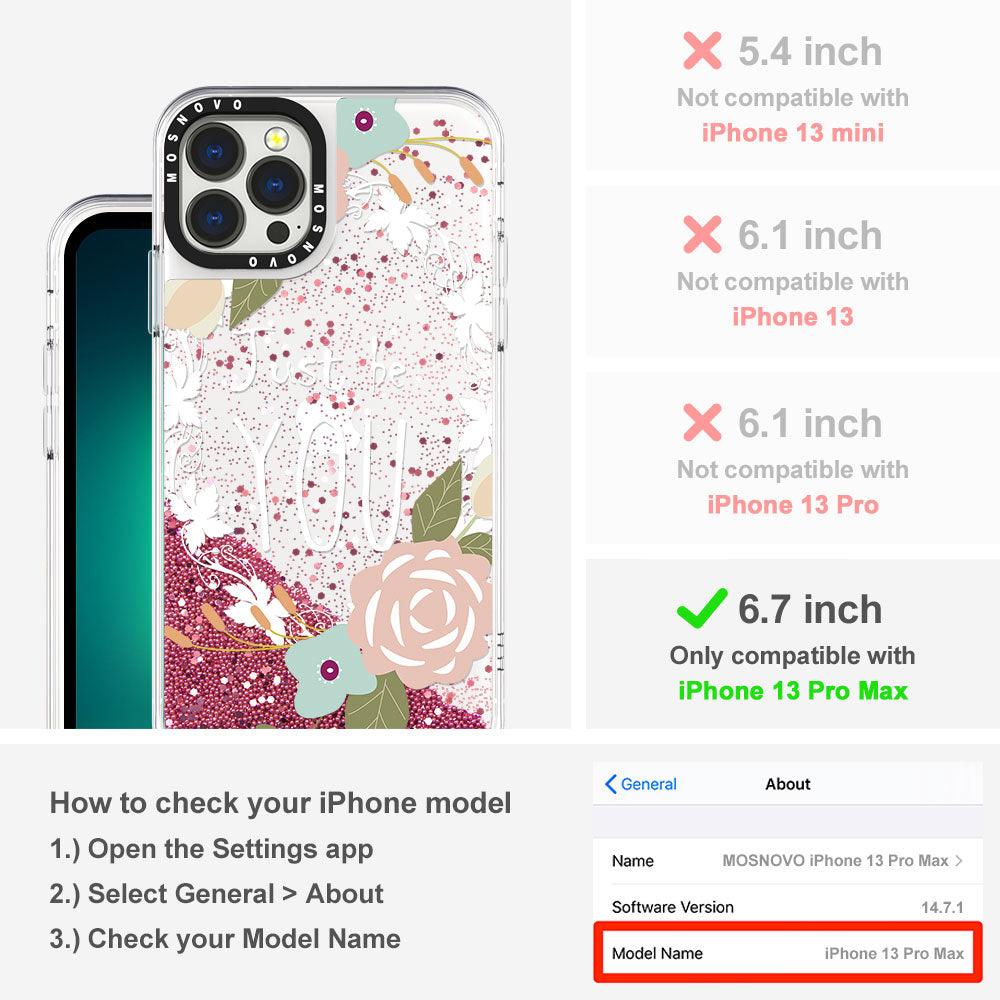
Task: Click the pink rose illustration on the case
Action: (x=421, y=610)
